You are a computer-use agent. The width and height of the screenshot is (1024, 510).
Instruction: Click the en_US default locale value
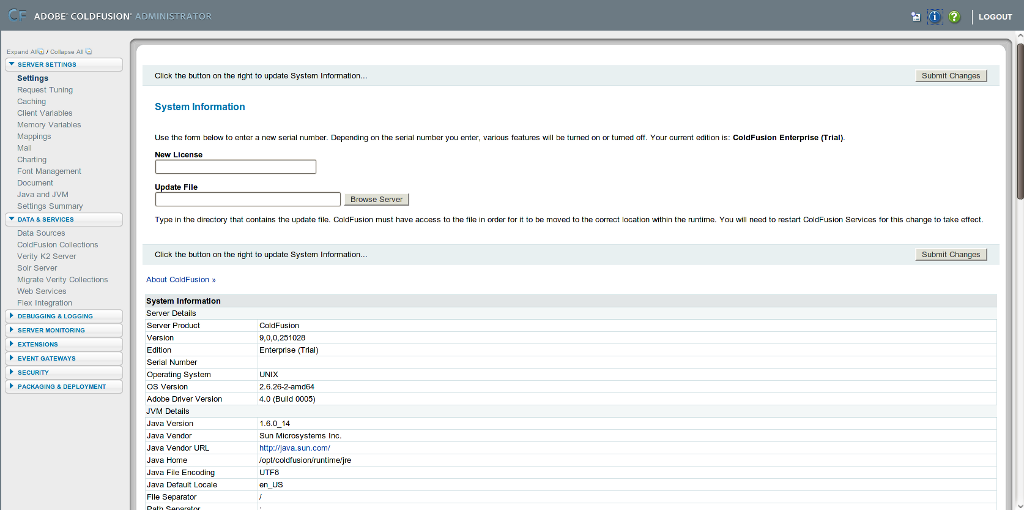(x=271, y=485)
